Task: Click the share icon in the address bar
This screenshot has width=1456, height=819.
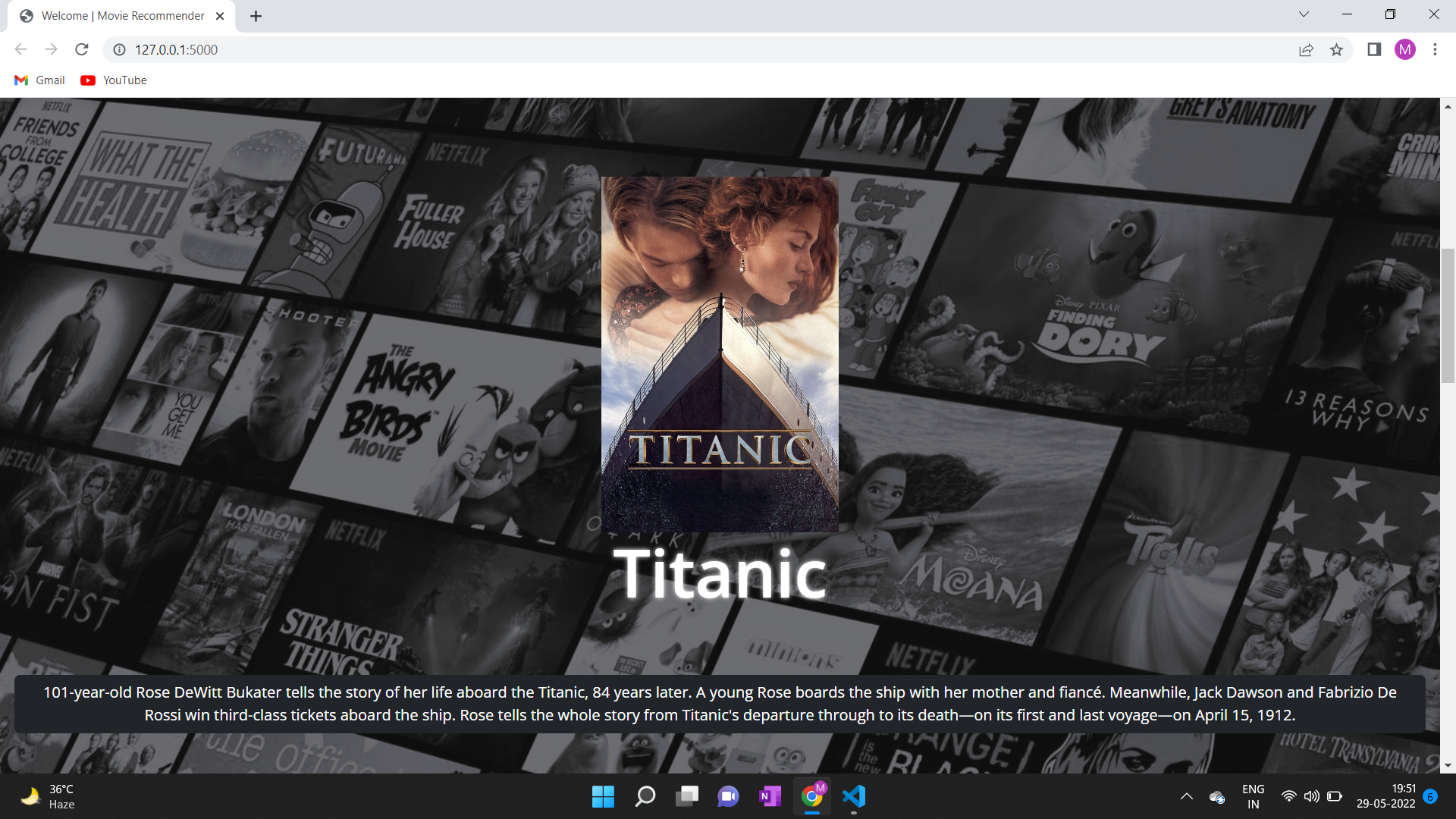Action: coord(1306,49)
